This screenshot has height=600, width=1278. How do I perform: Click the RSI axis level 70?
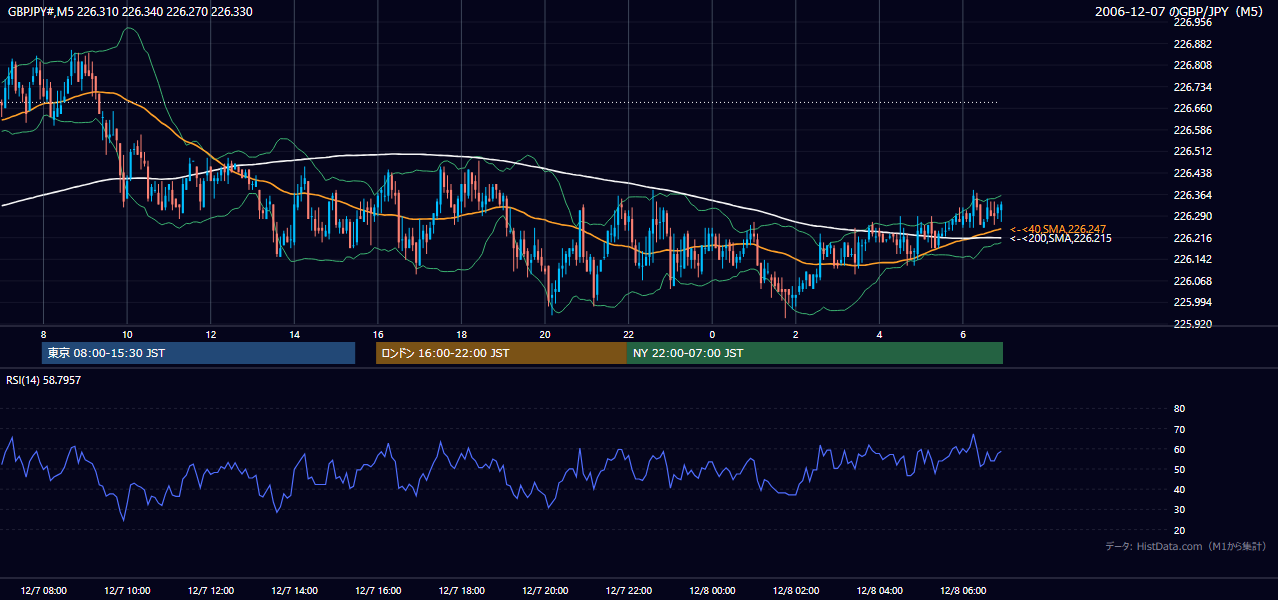point(1179,429)
